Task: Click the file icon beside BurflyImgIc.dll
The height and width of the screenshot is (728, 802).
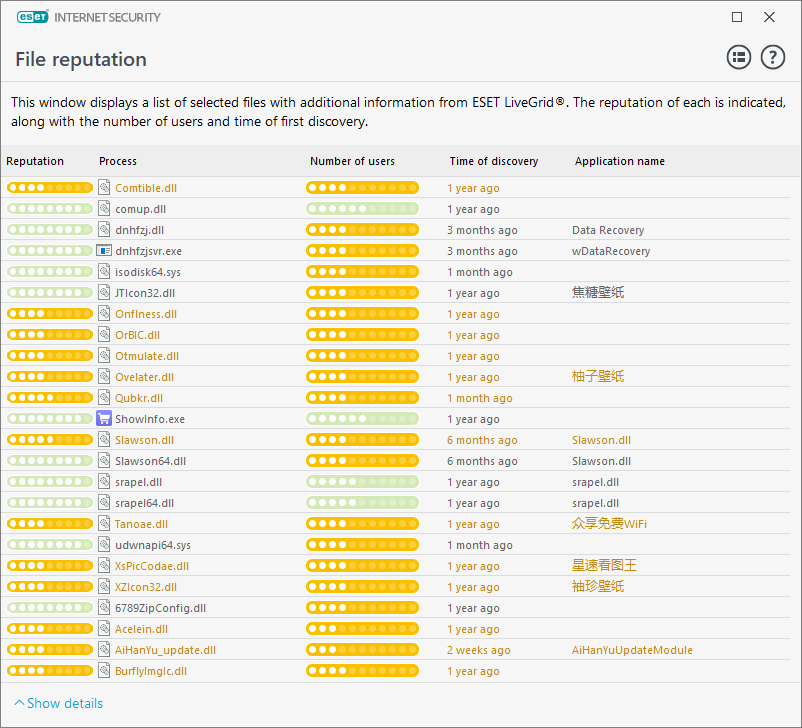Action: pos(104,670)
